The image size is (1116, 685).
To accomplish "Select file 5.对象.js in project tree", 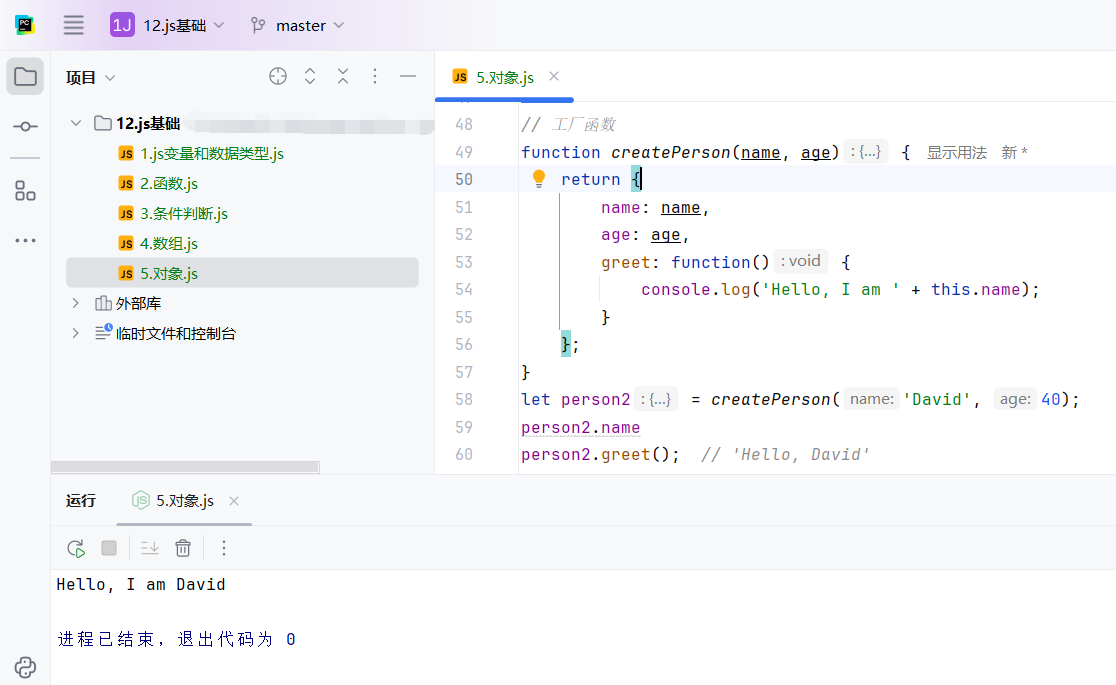I will click(242, 273).
